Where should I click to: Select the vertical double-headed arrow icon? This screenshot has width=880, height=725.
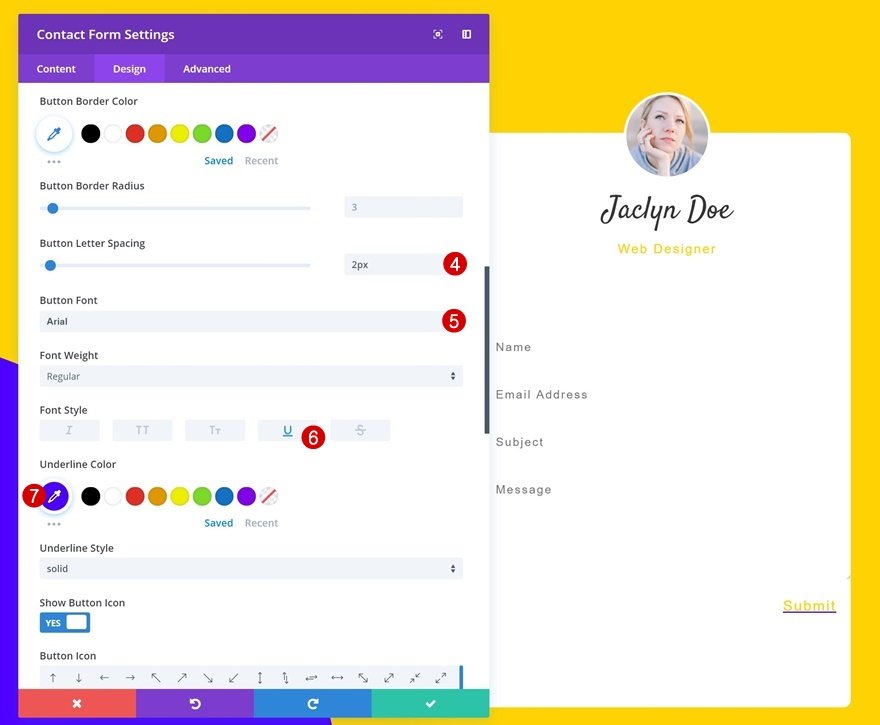coord(259,678)
